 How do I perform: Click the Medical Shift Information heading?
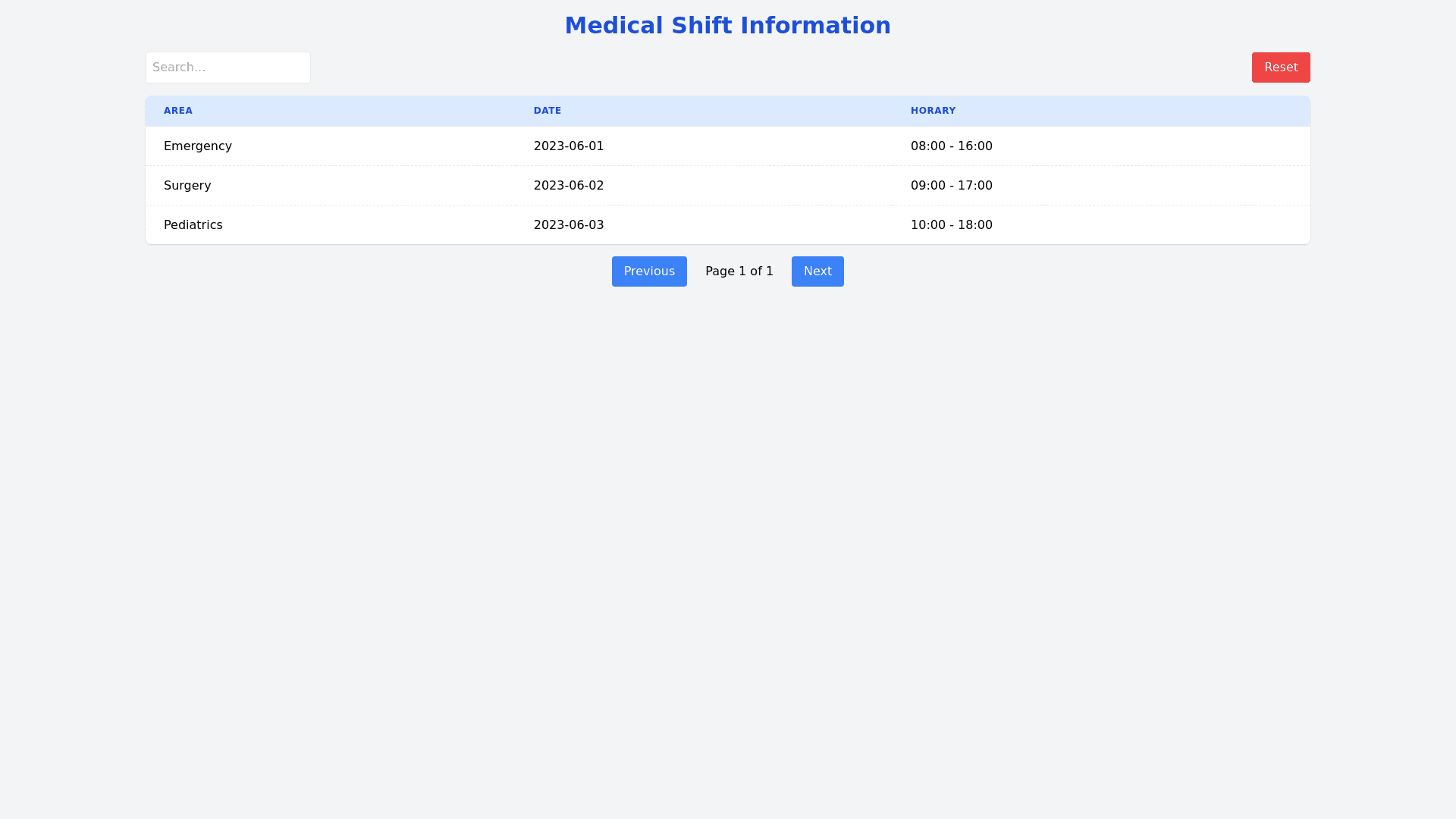pyautogui.click(x=727, y=26)
